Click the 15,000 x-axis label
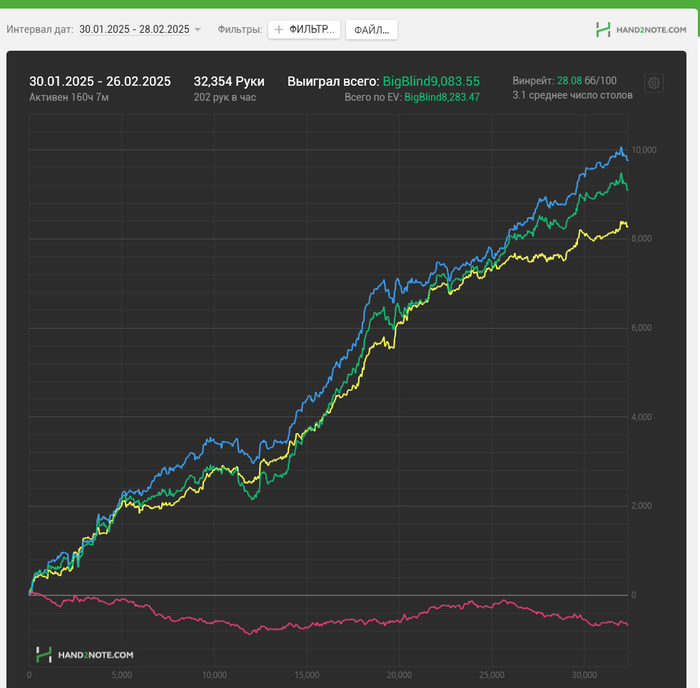 point(307,675)
